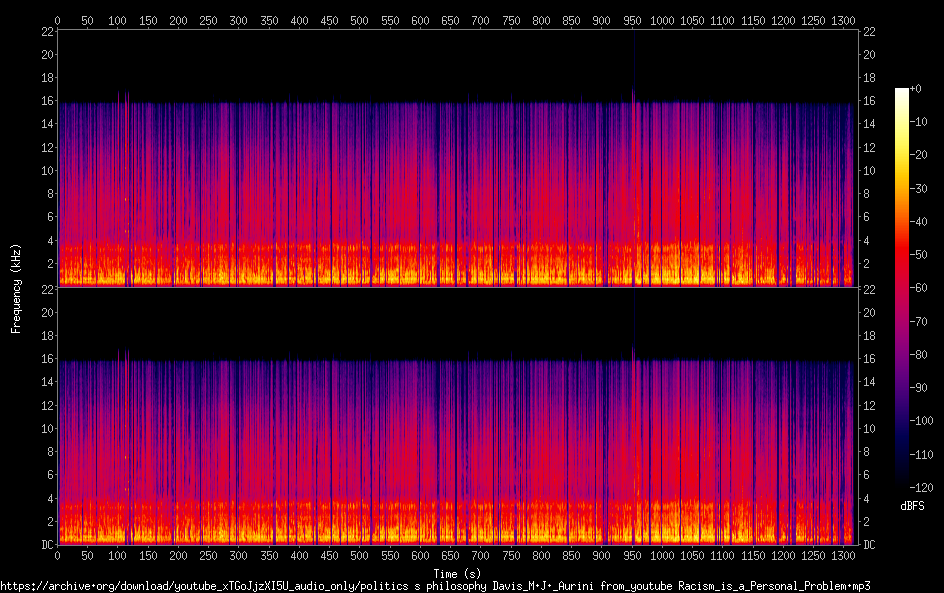Click the "Frequency (kHz)" axis label
The image size is (944, 593).
(16, 287)
